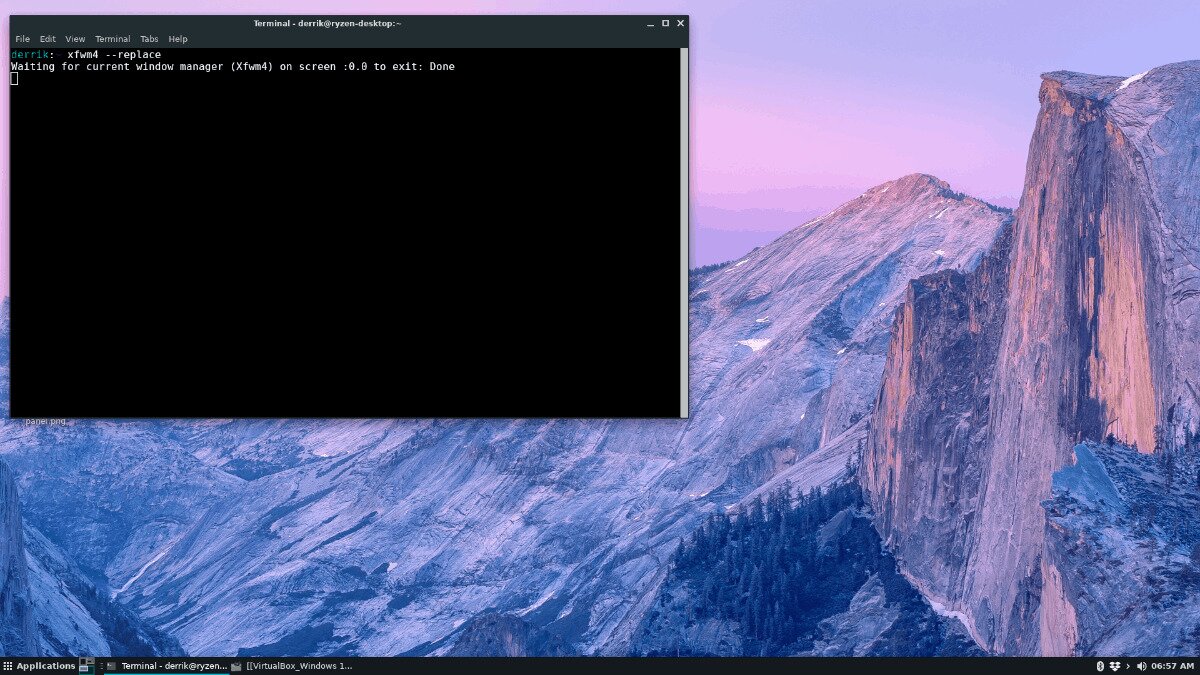This screenshot has height=675, width=1200.
Task: Click the Applications grid icon
Action: click(x=7, y=666)
